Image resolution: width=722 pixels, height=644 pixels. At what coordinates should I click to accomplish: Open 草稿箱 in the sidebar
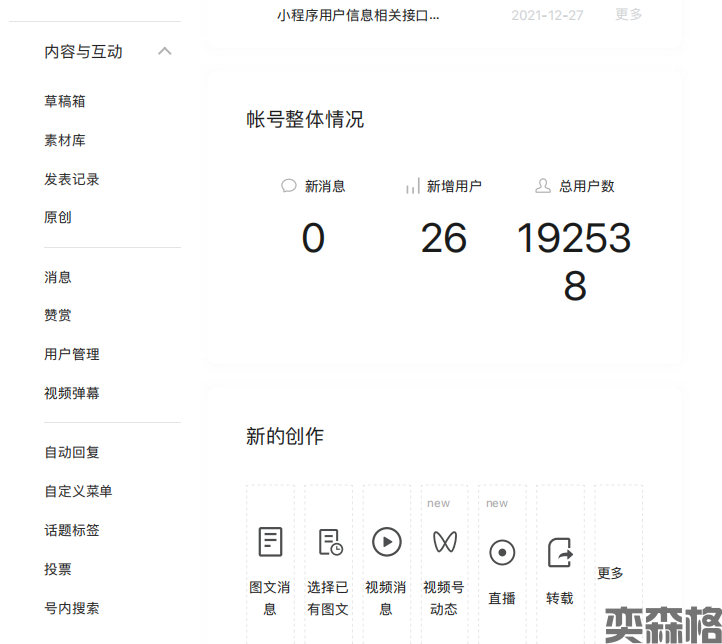tap(65, 101)
